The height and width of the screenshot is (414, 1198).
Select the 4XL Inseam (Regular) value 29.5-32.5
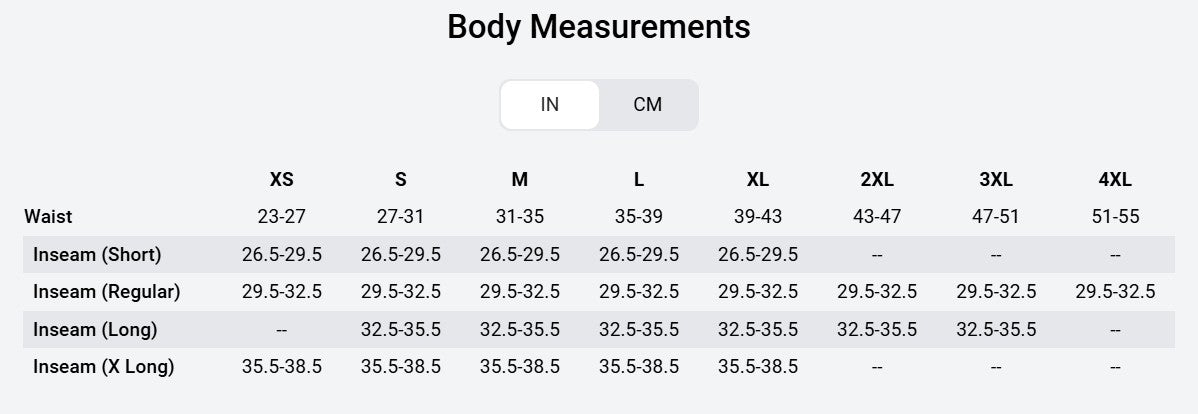(x=1115, y=292)
